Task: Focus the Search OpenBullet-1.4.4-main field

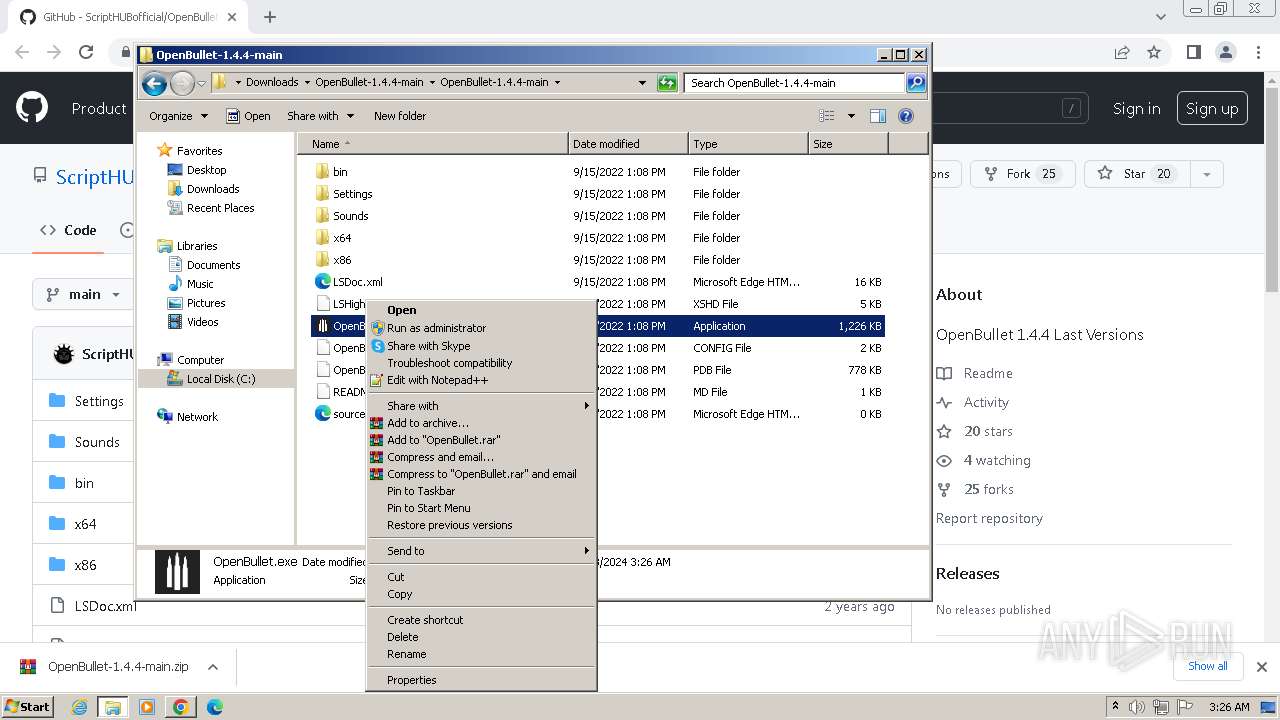Action: 795,83
